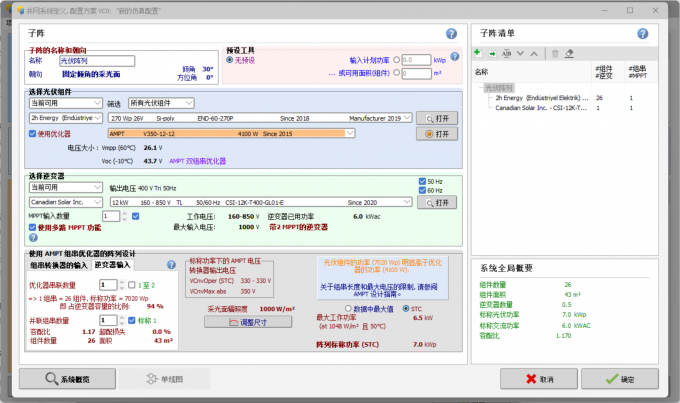
Task: Select the 无预设 radio button
Action: [x=230, y=60]
